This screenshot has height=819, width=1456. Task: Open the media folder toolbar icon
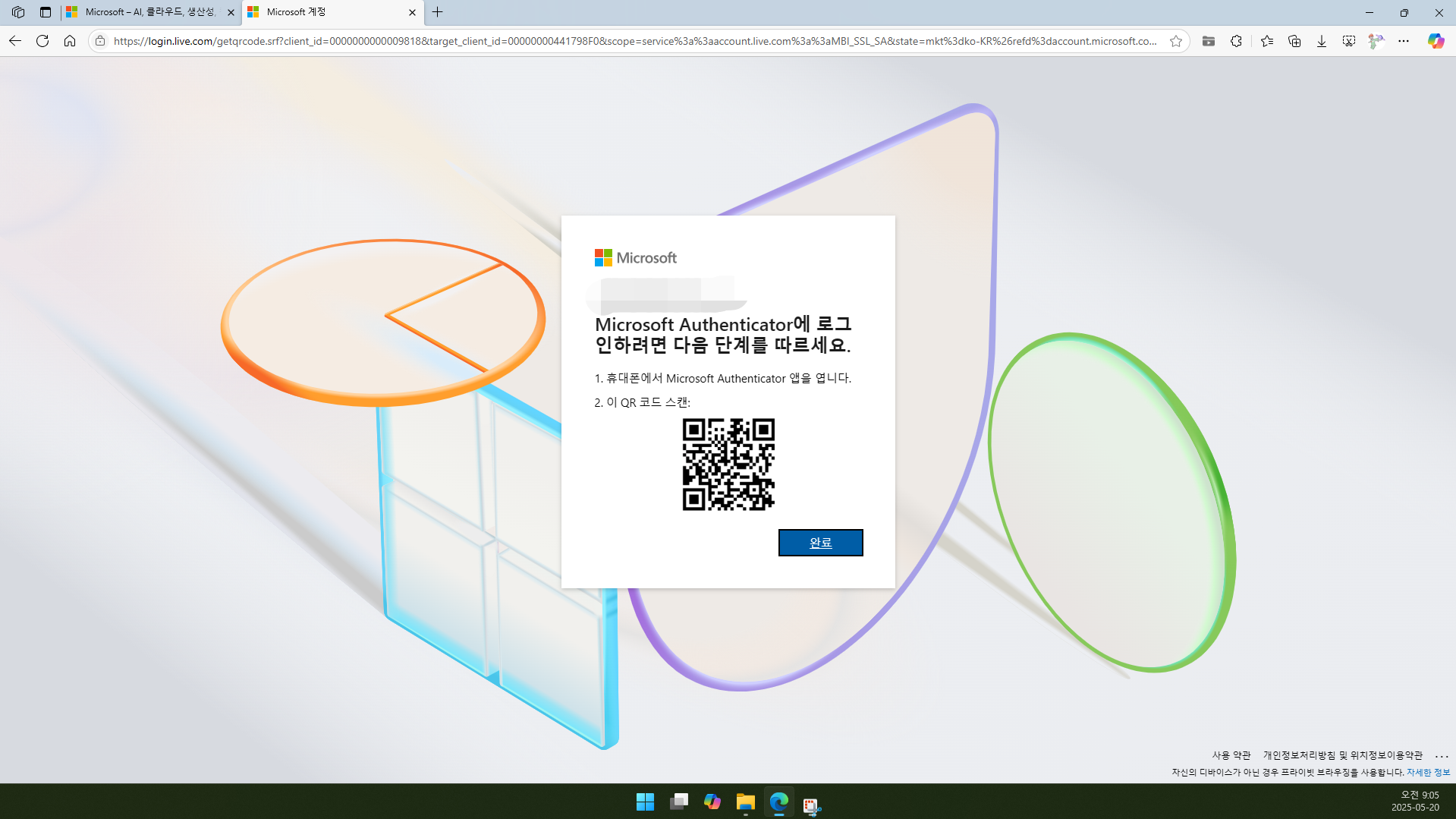tap(1209, 41)
